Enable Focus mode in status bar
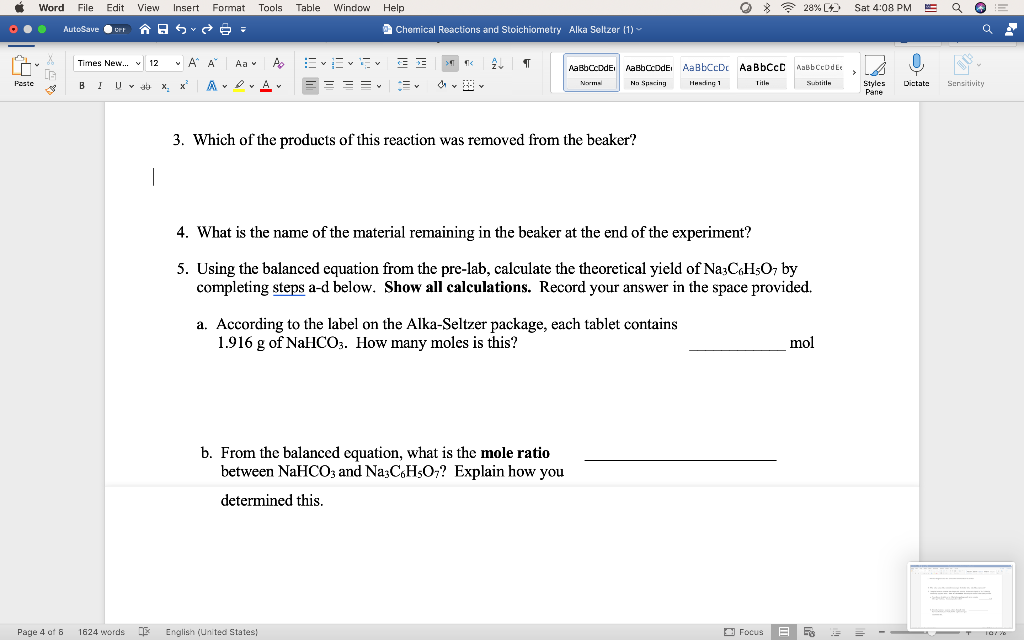The width and height of the screenshot is (1024, 640). click(744, 632)
